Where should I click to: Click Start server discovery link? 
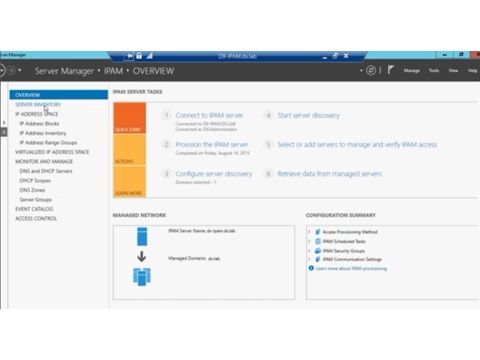tap(309, 115)
